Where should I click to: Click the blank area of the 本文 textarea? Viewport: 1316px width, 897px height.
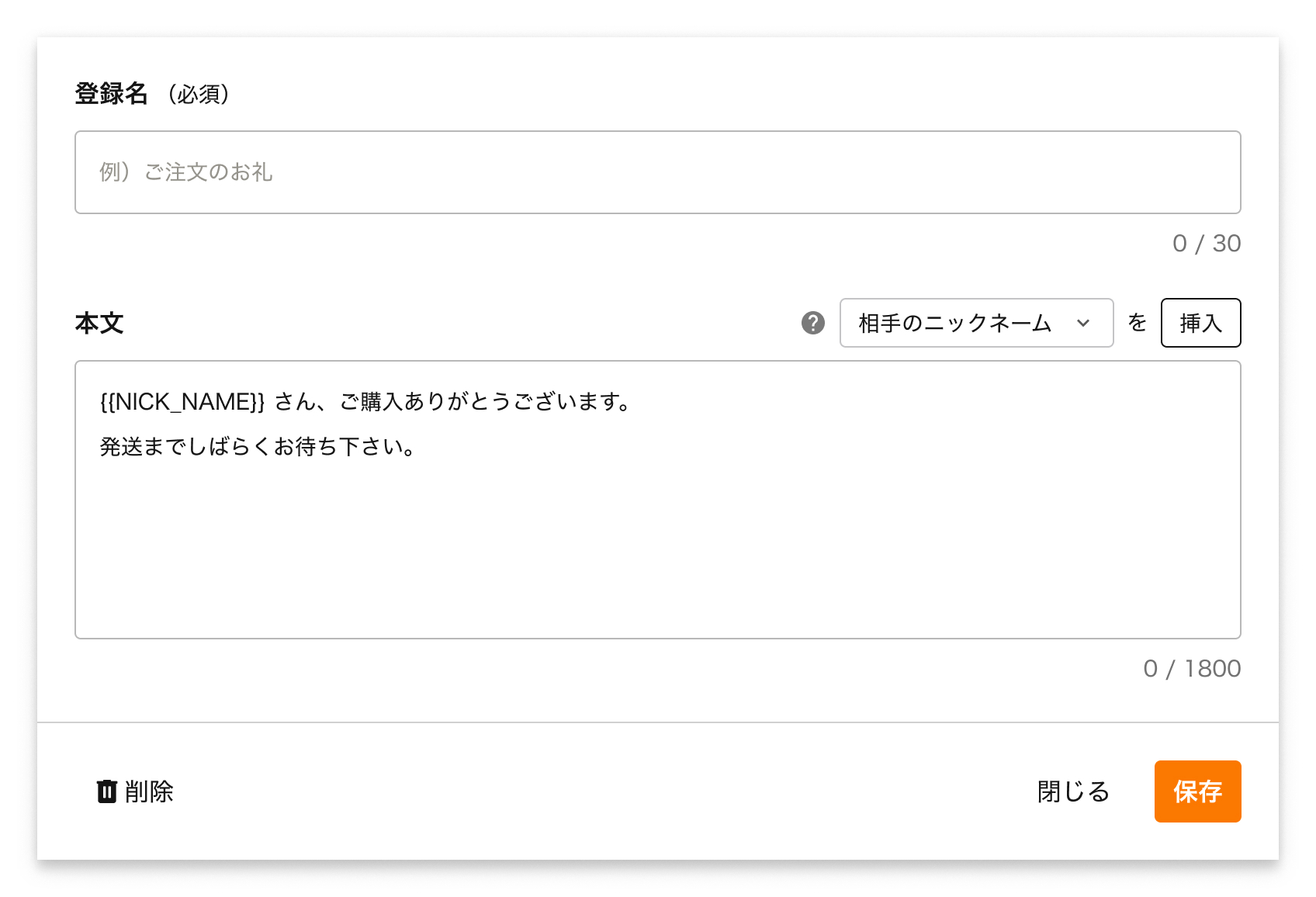pyautogui.click(x=657, y=551)
